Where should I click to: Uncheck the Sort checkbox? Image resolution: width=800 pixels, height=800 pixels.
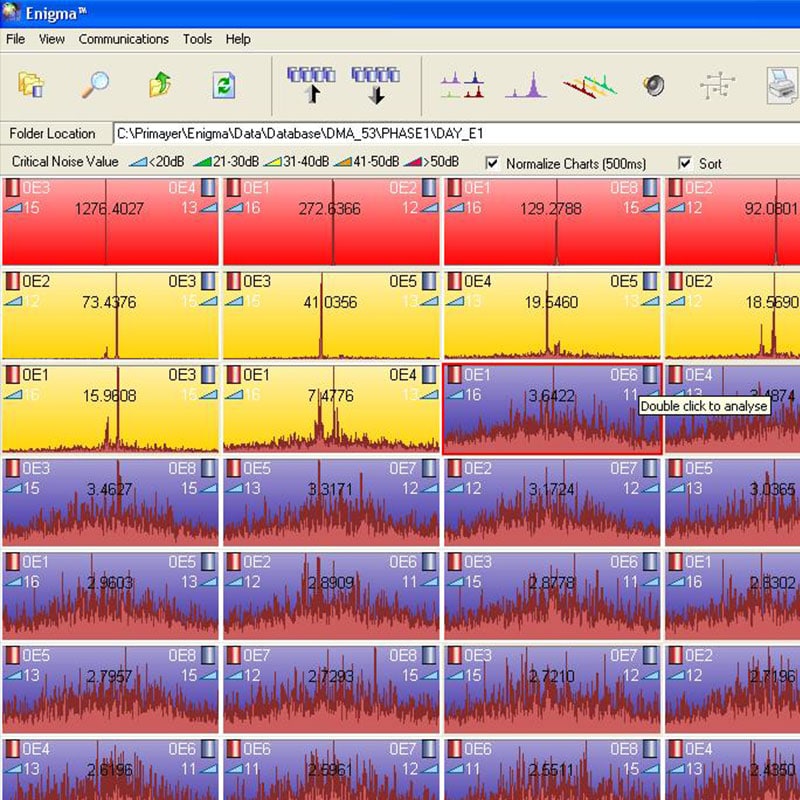click(x=685, y=163)
